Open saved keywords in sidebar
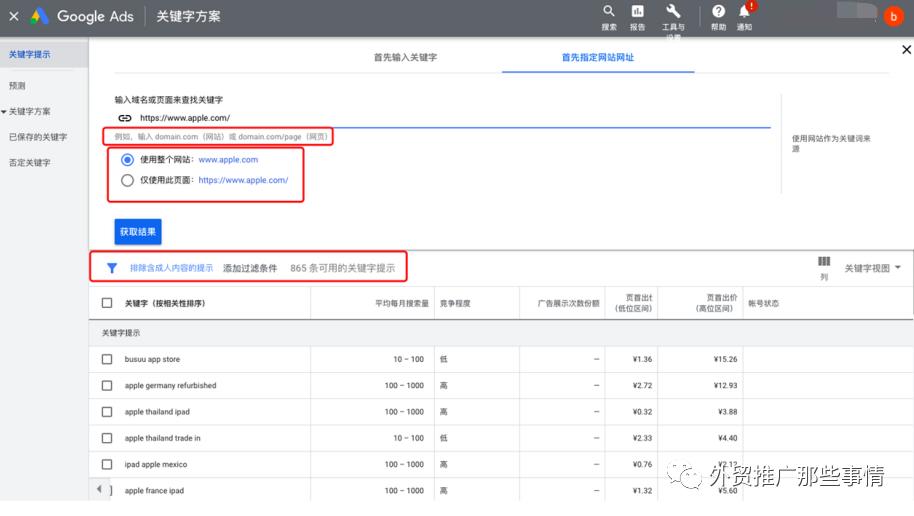Screen dimensions: 914x516 tap(38, 137)
